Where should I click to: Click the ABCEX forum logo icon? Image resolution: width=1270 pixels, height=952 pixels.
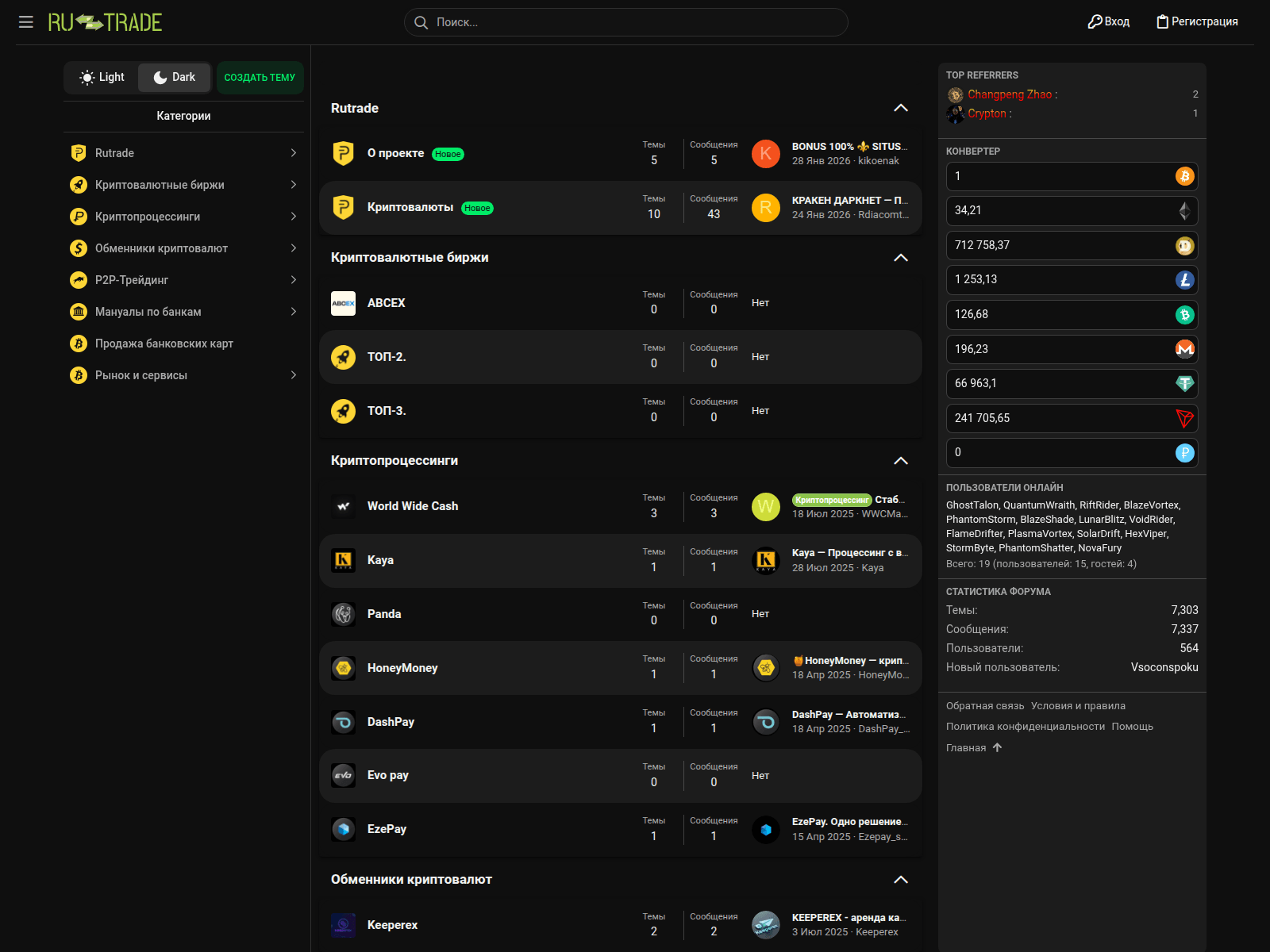coord(343,303)
